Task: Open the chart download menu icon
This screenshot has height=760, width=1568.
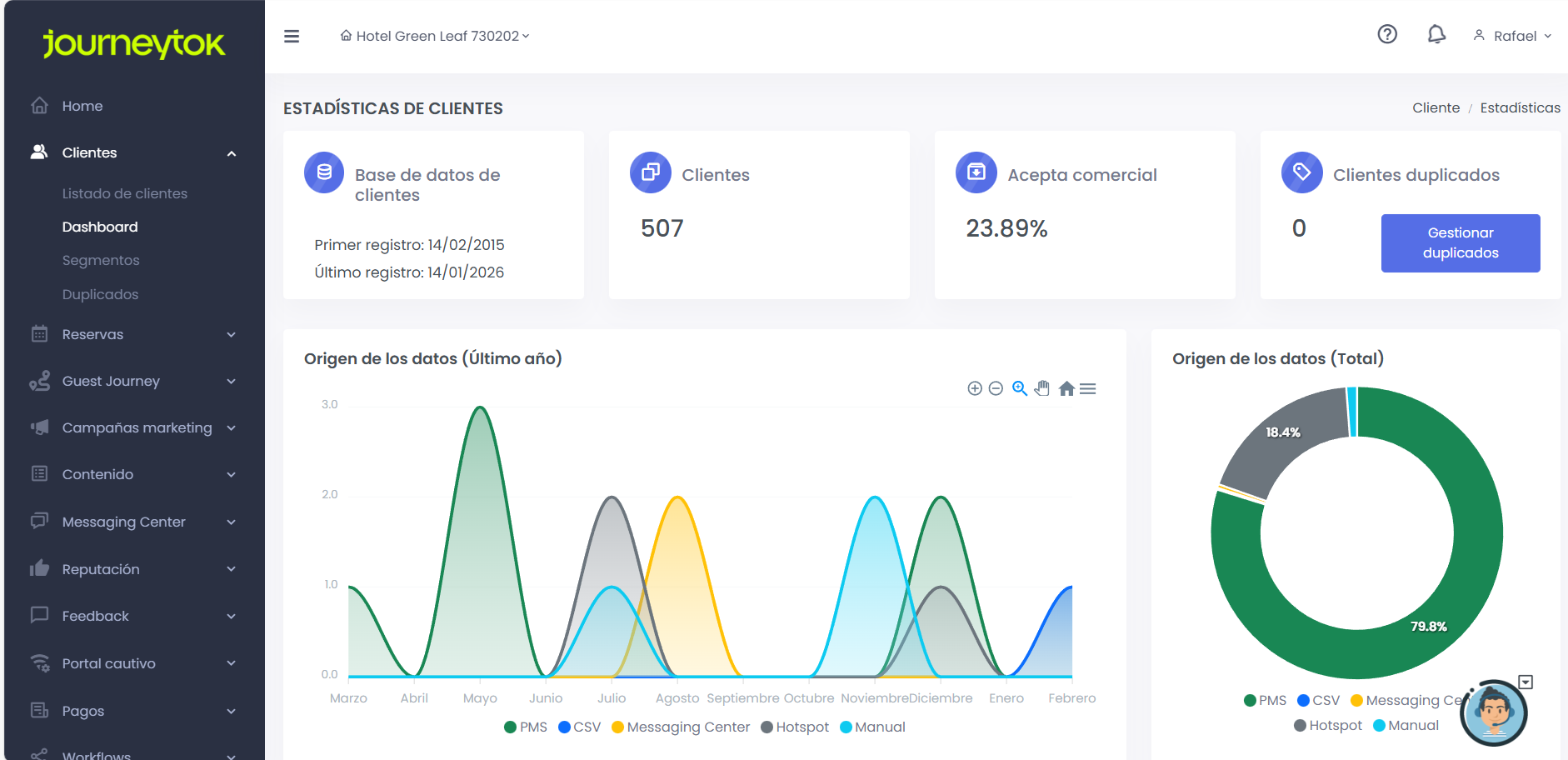Action: (x=1088, y=388)
